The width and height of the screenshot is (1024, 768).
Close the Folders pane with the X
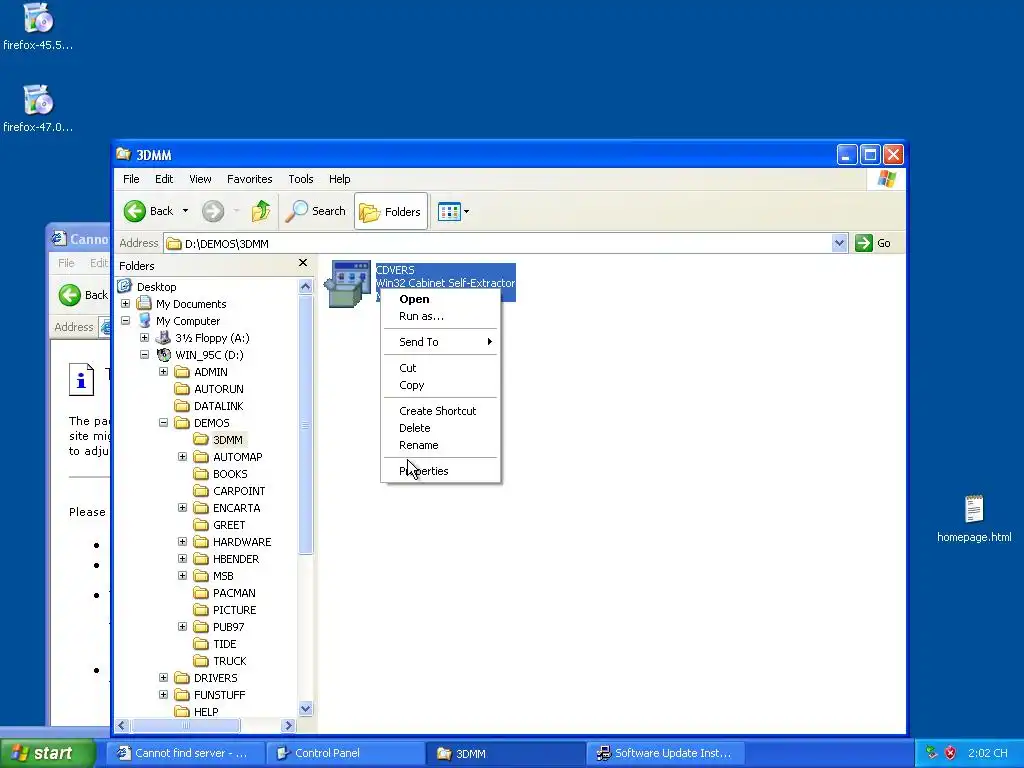[x=302, y=263]
